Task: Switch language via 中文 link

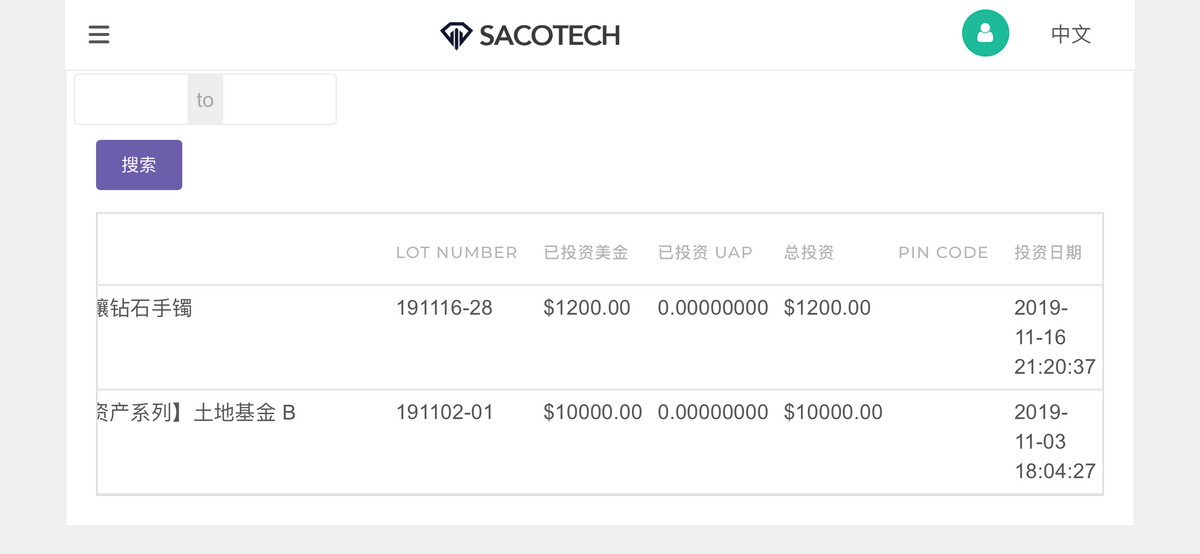Action: click(x=1070, y=35)
